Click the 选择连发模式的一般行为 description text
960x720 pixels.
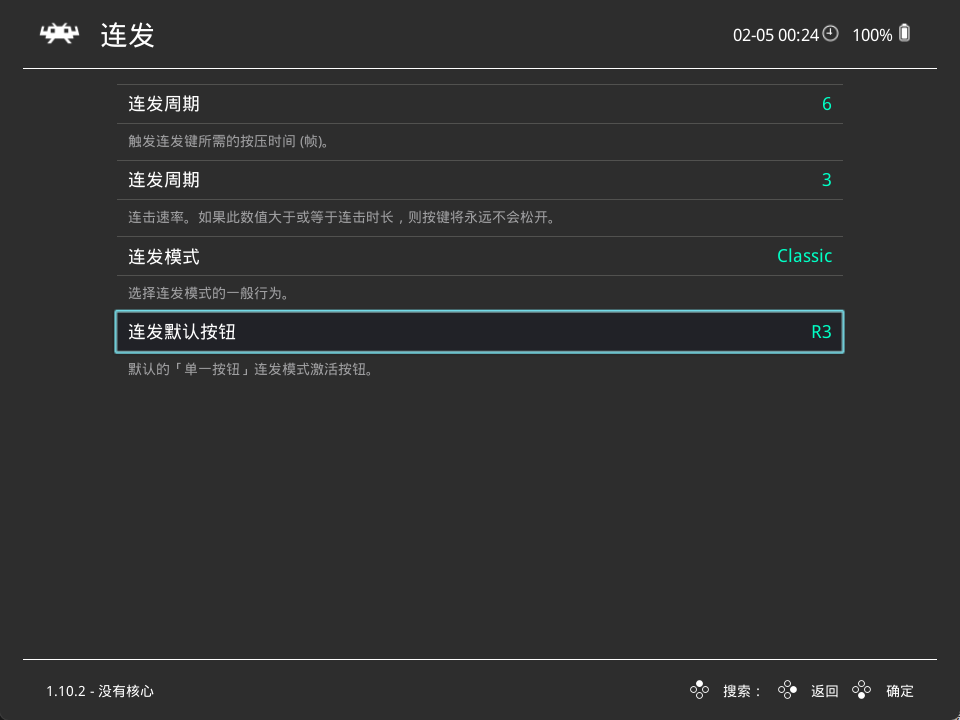pos(215,294)
